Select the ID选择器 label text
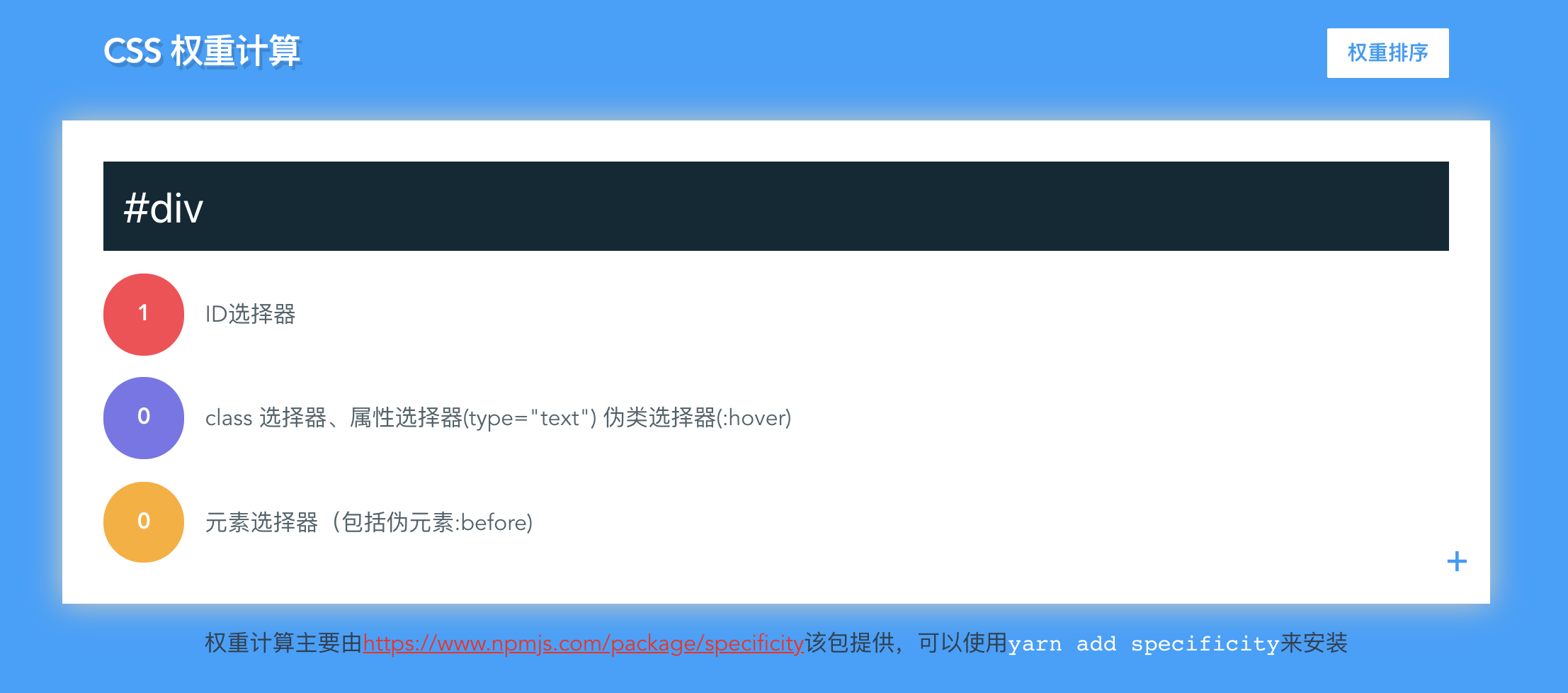Viewport: 1568px width, 693px height. pyautogui.click(x=250, y=314)
